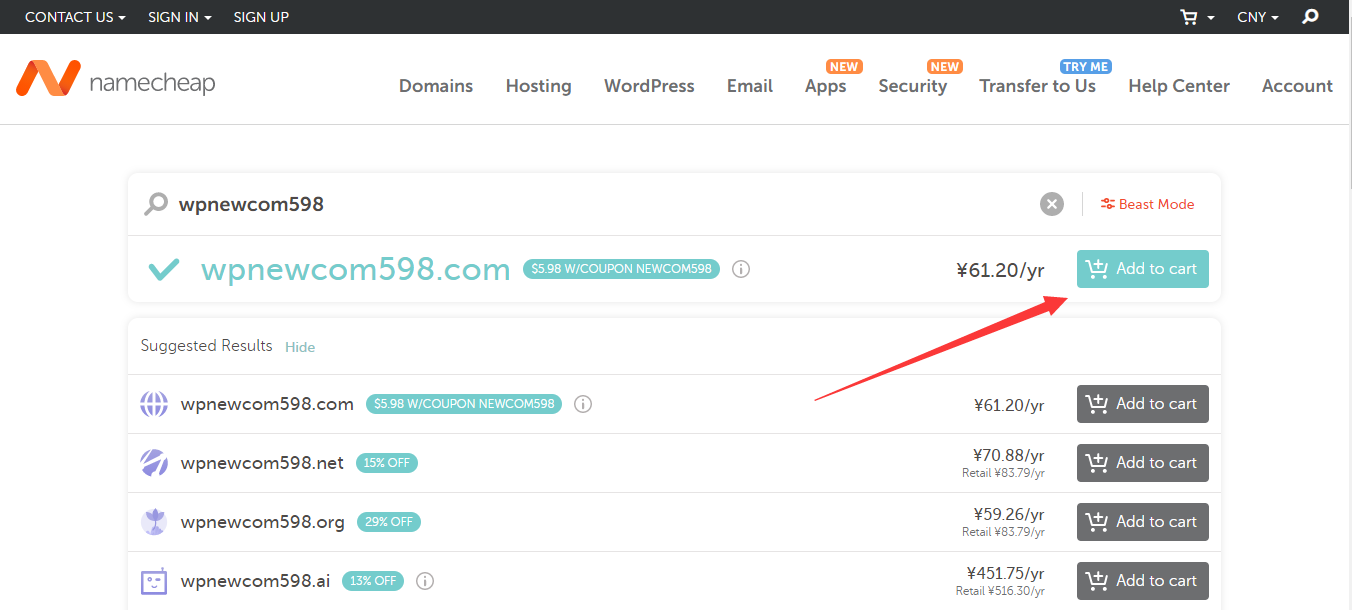Switch to the Hosting section
The height and width of the screenshot is (610, 1352).
point(538,86)
